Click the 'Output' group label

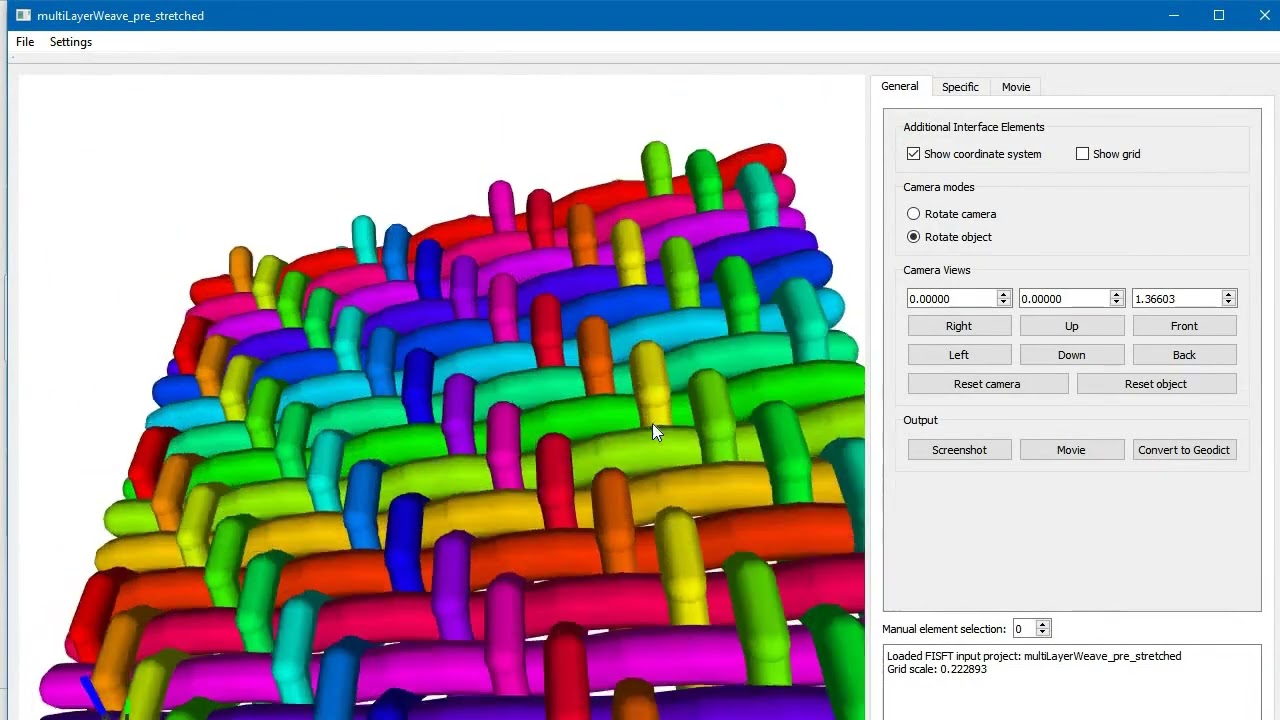tap(921, 420)
